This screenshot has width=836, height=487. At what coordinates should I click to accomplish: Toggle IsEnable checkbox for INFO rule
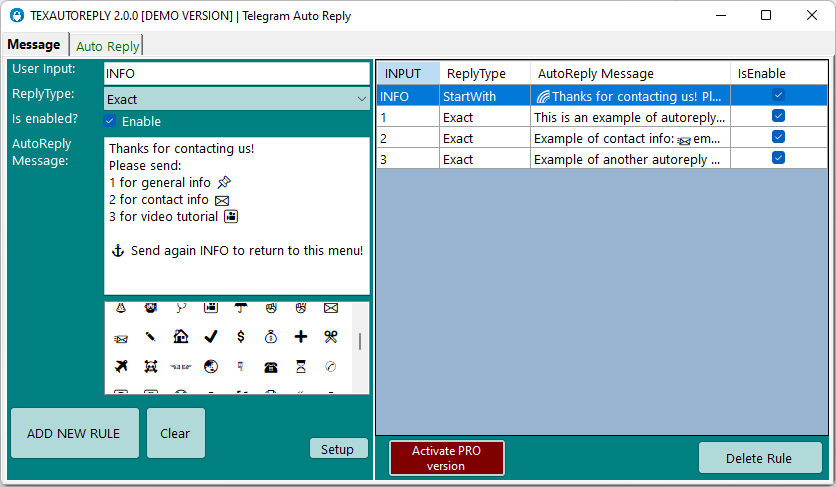coord(778,95)
